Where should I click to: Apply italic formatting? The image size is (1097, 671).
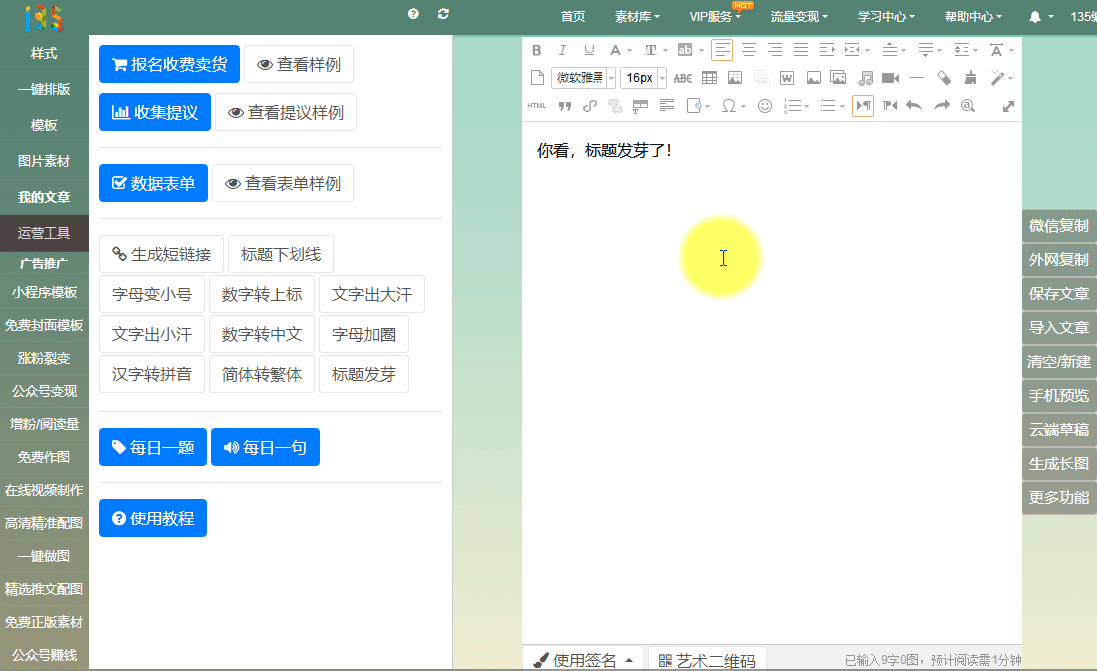562,50
